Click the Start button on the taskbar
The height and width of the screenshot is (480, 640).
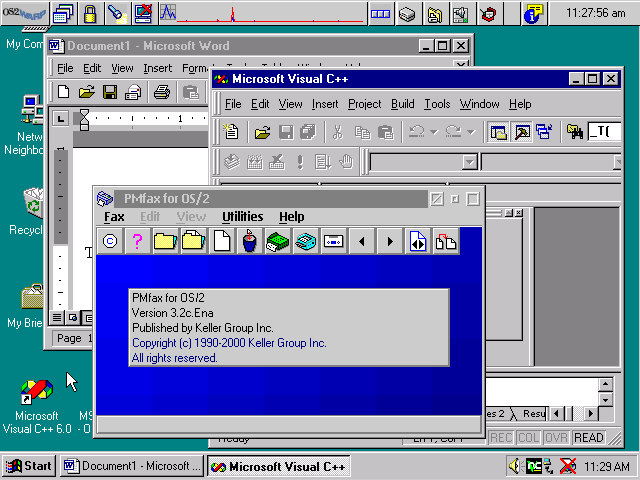(x=29, y=466)
